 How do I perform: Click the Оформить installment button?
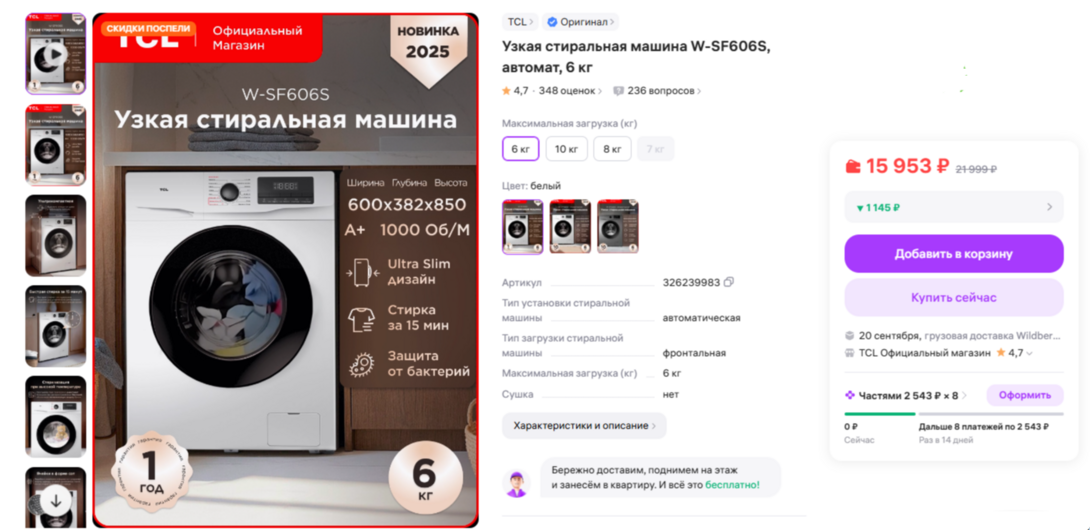(x=1025, y=395)
